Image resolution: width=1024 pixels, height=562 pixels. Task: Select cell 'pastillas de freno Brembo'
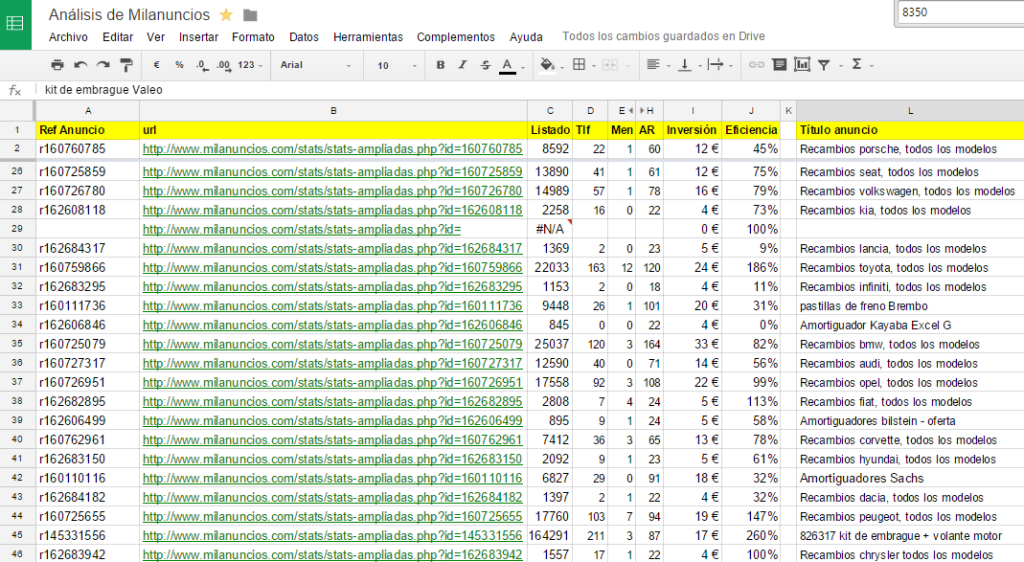(910, 306)
